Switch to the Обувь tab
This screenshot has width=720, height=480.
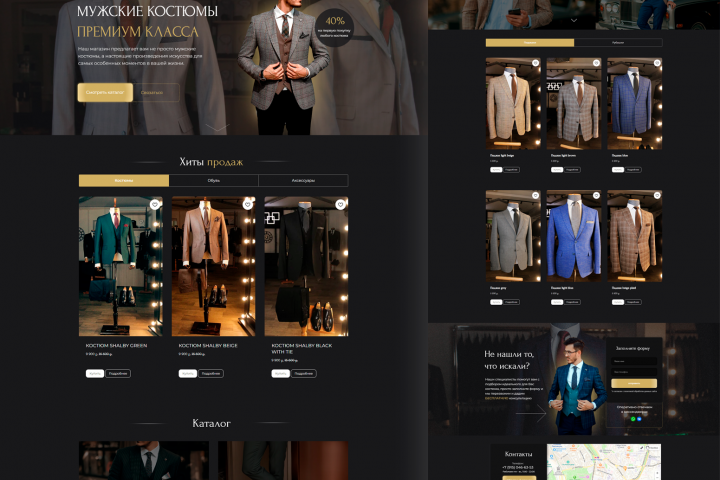tap(214, 181)
